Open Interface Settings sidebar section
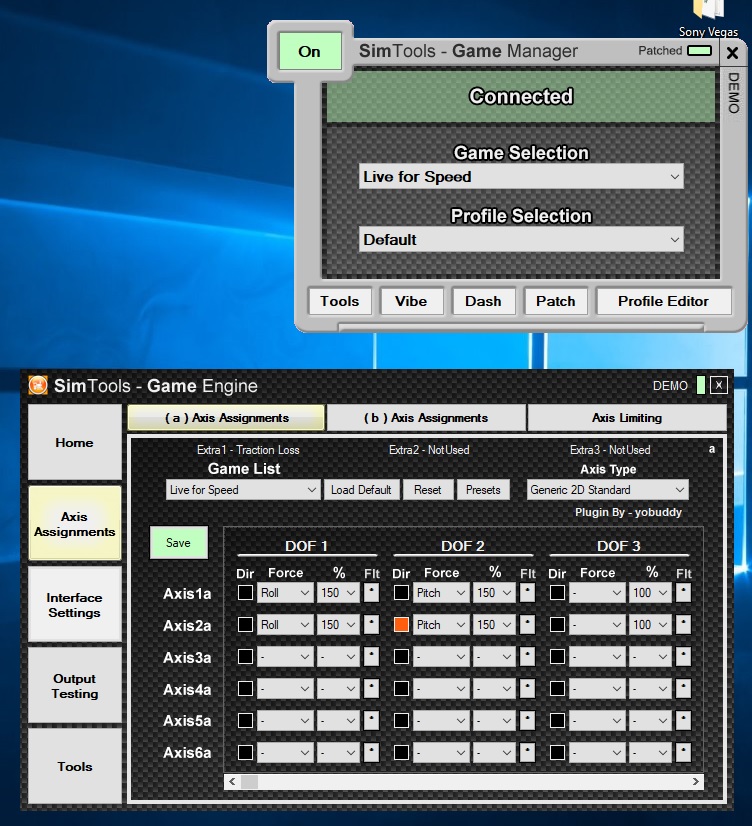 (74, 605)
